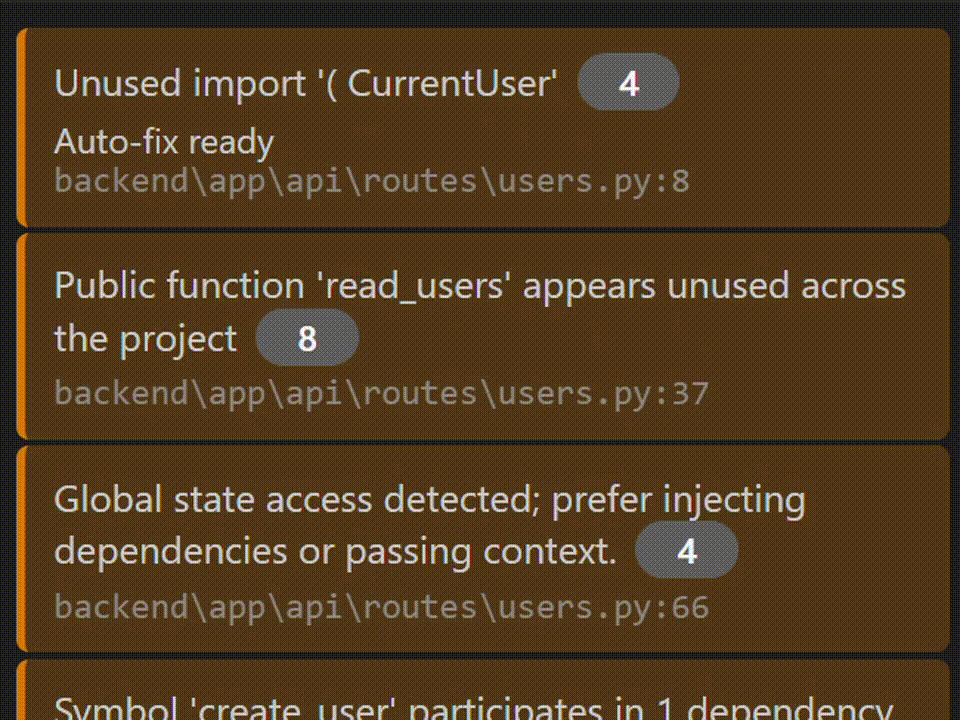Open file path users.py:66 under global state issue
The image size is (960, 720).
(x=381, y=607)
